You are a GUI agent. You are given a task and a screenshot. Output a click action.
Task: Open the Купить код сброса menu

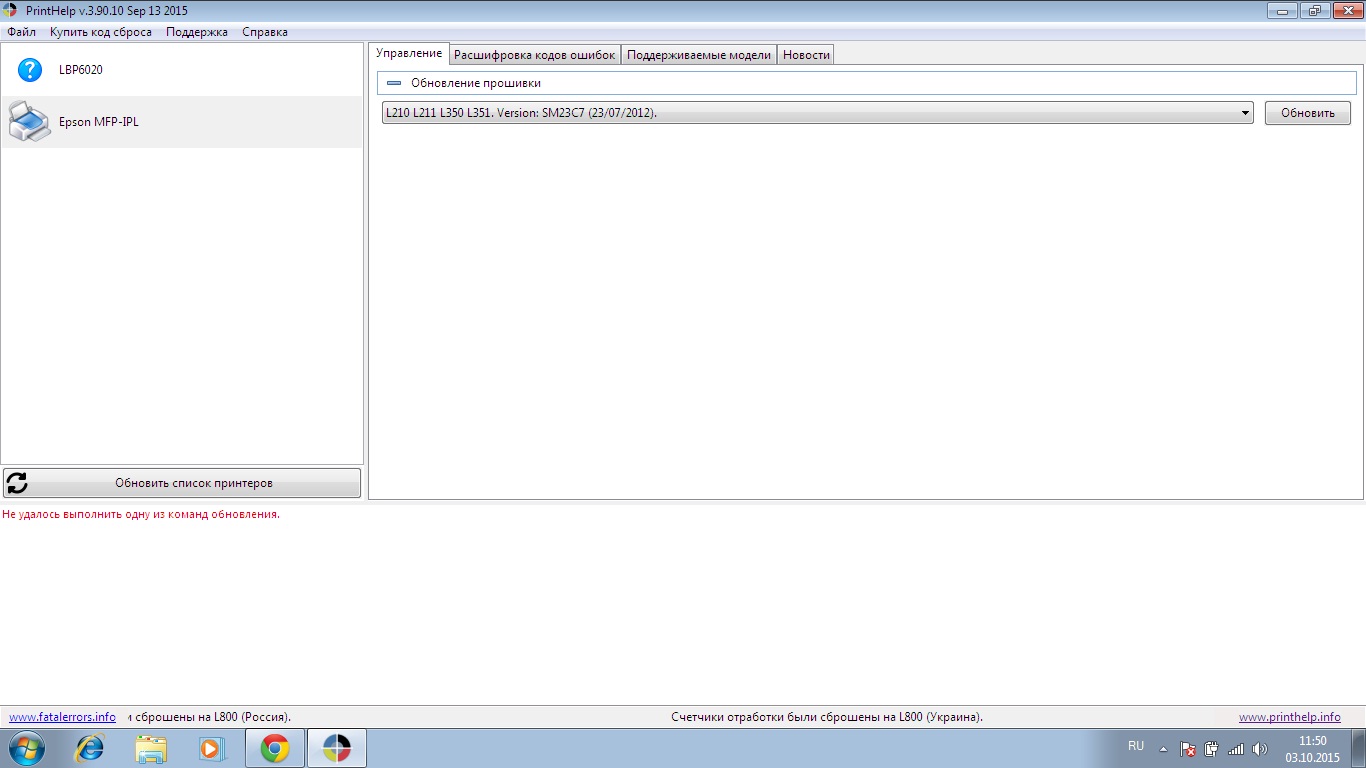pyautogui.click(x=101, y=32)
